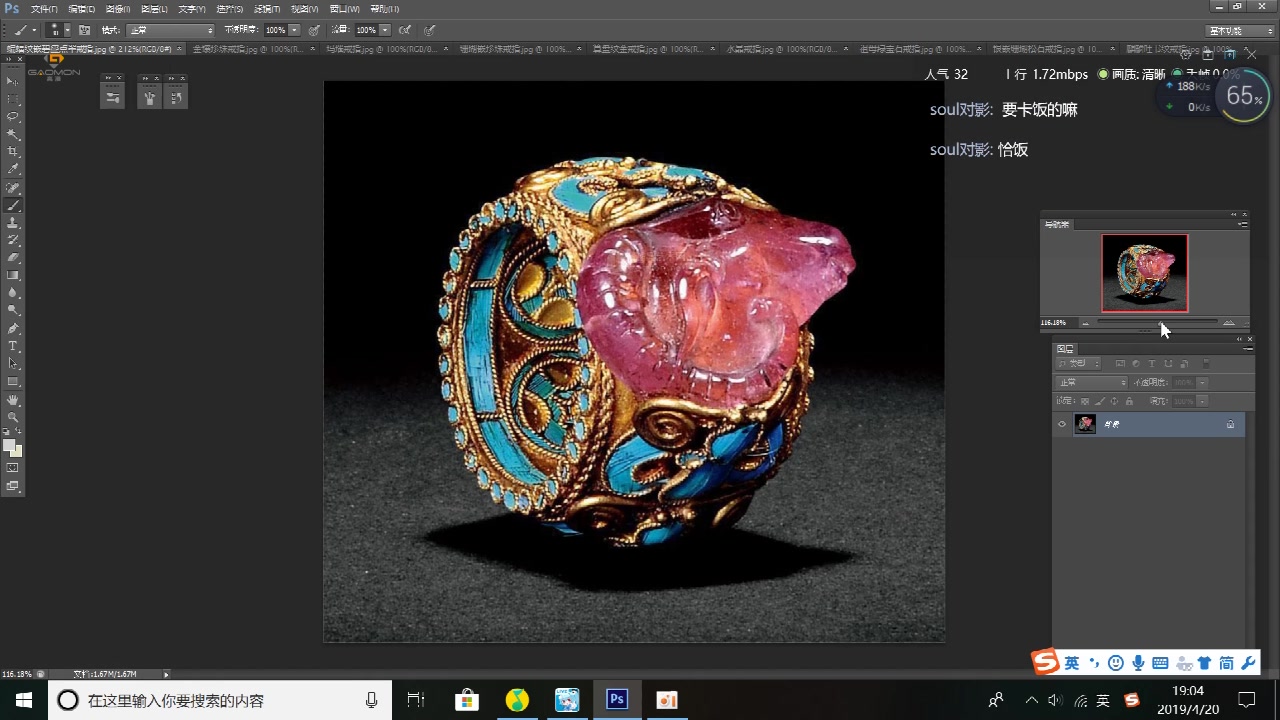Open the workspace switcher dropdown
The height and width of the screenshot is (720, 1280).
click(1240, 31)
